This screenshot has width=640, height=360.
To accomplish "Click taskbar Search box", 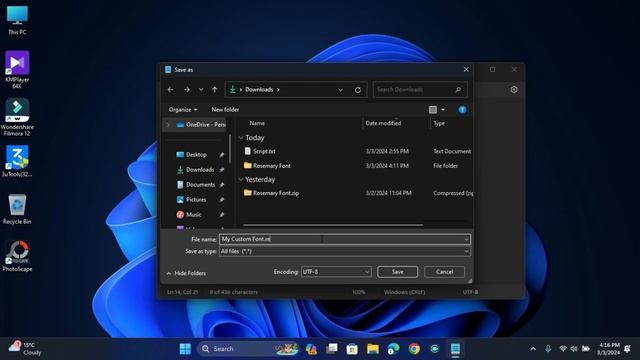I will coord(248,349).
